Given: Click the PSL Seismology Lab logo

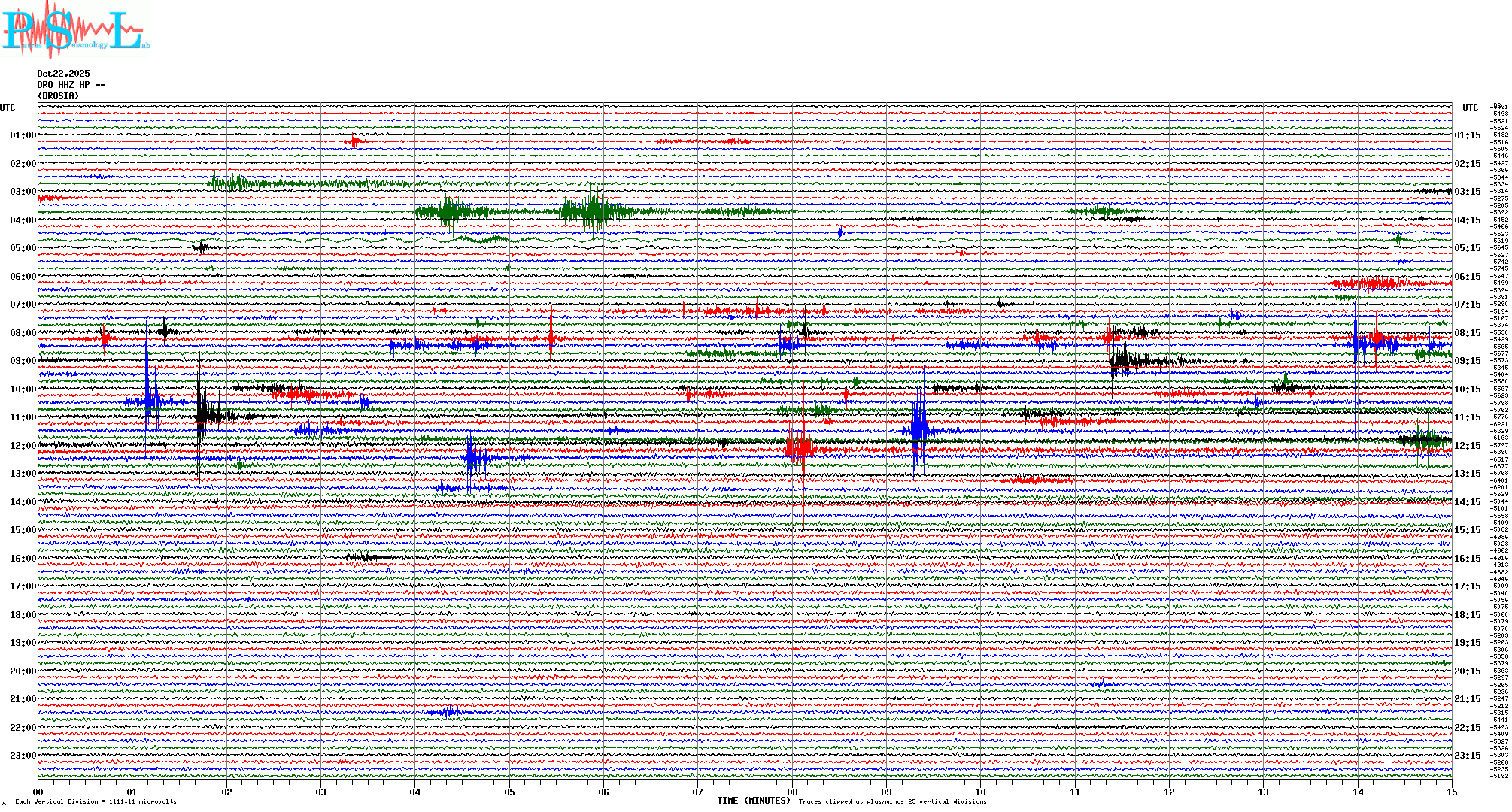Looking at the screenshot, I should pyautogui.click(x=74, y=30).
